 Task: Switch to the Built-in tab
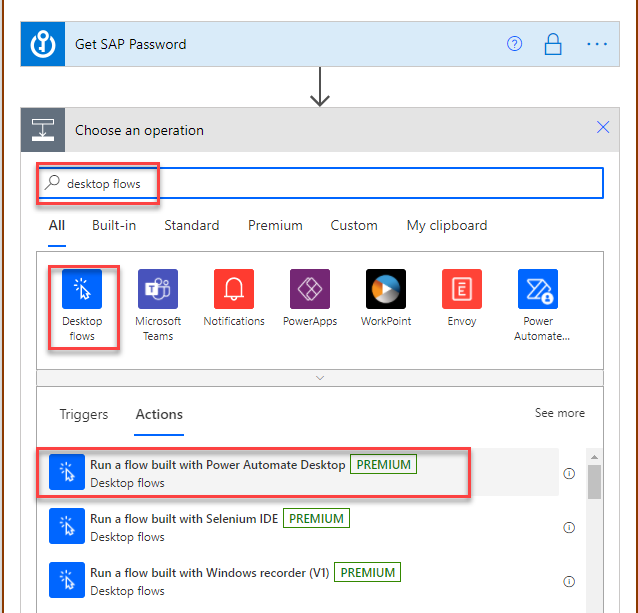click(x=114, y=225)
